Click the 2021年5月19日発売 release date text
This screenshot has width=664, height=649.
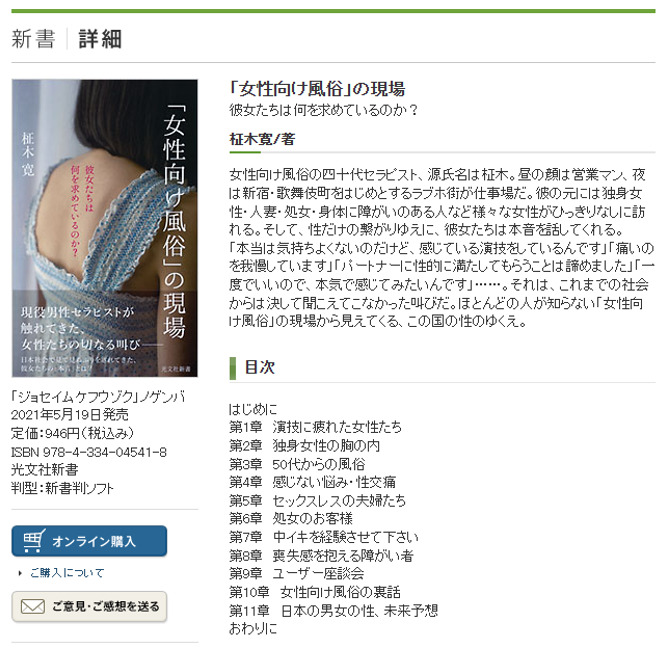point(70,414)
